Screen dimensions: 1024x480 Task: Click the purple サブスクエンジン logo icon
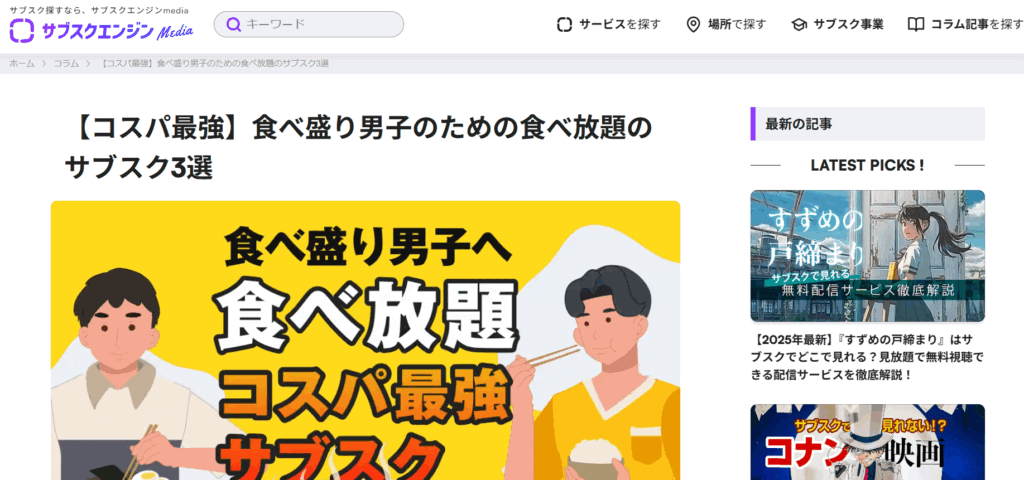point(22,30)
